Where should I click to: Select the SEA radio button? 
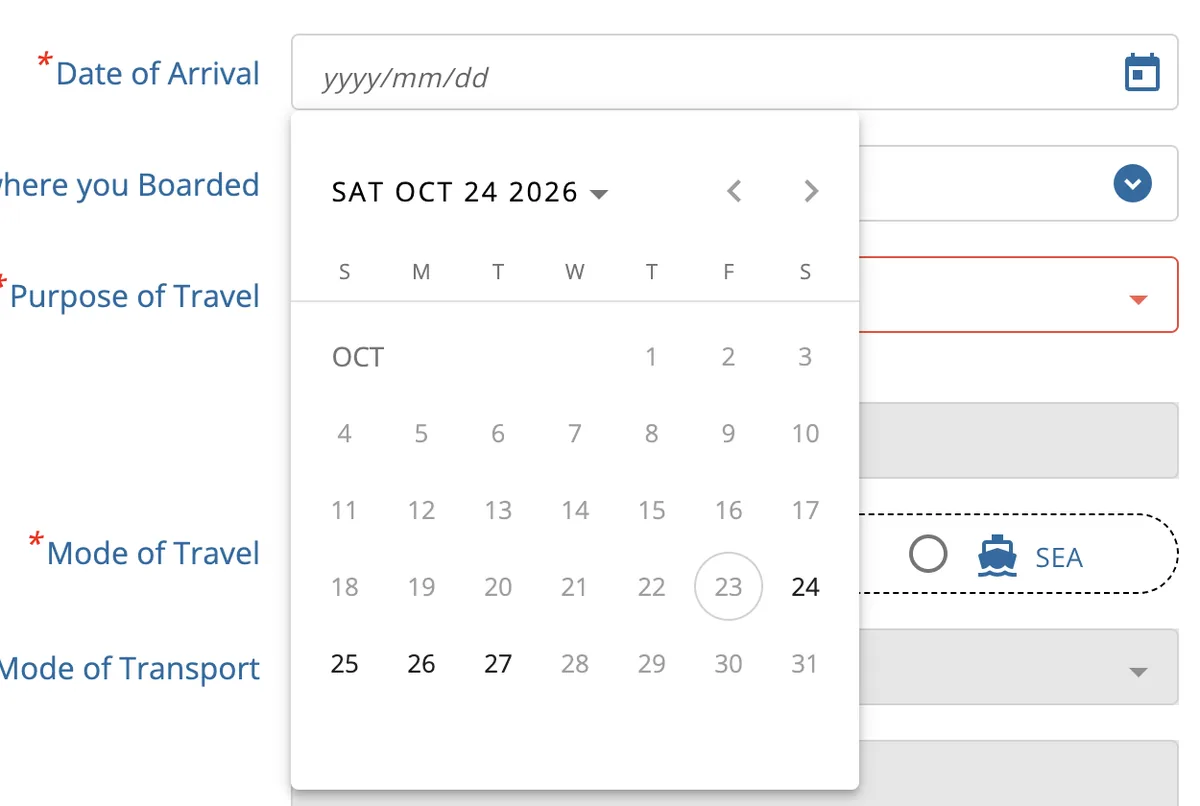(929, 554)
